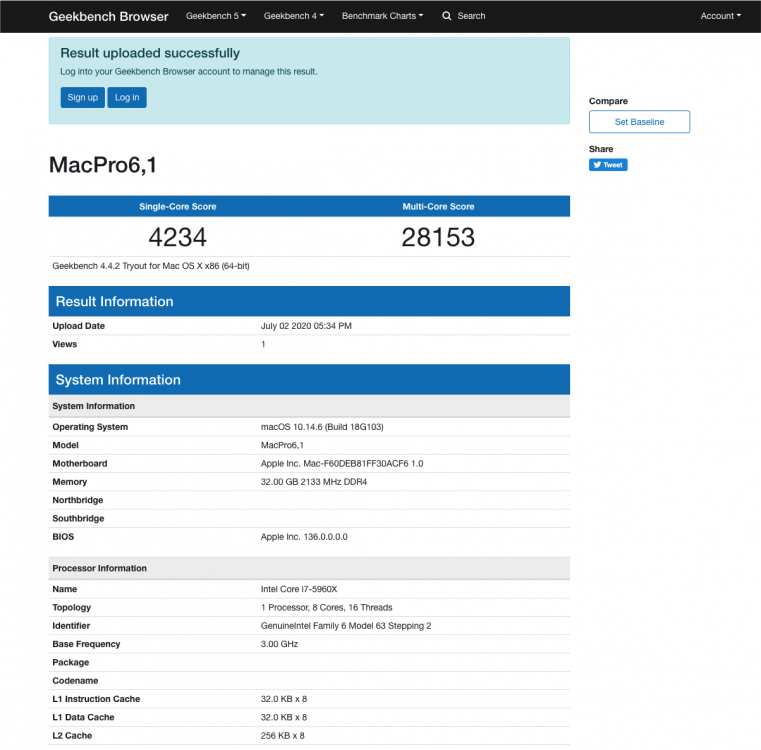Select motherboard Mac-F60DEB81FF30ACF6 1.0 value
The height and width of the screenshot is (750, 761).
342,464
